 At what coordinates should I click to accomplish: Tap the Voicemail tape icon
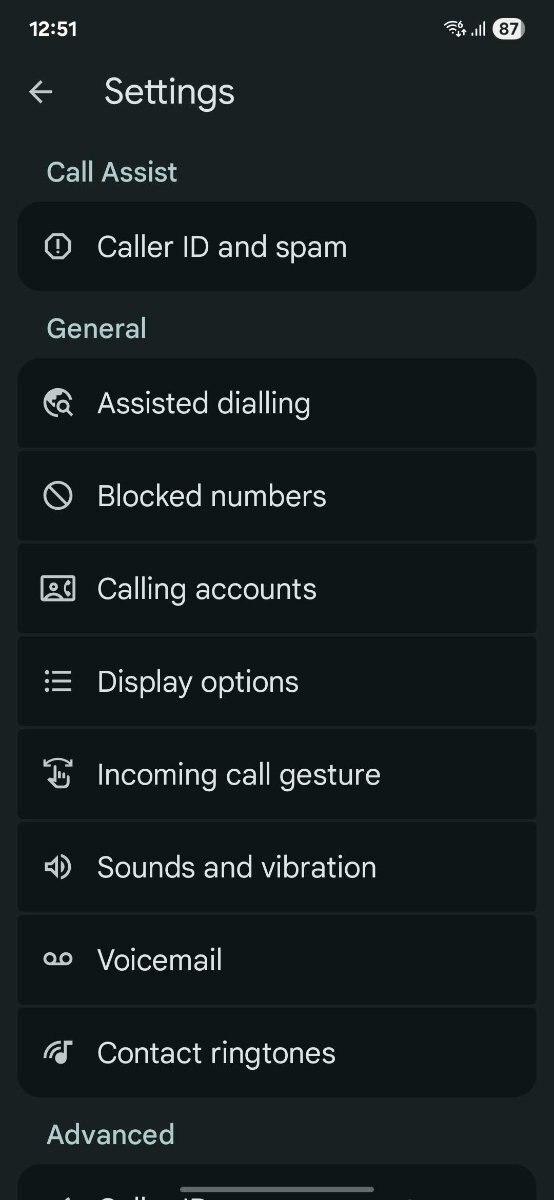(x=58, y=960)
